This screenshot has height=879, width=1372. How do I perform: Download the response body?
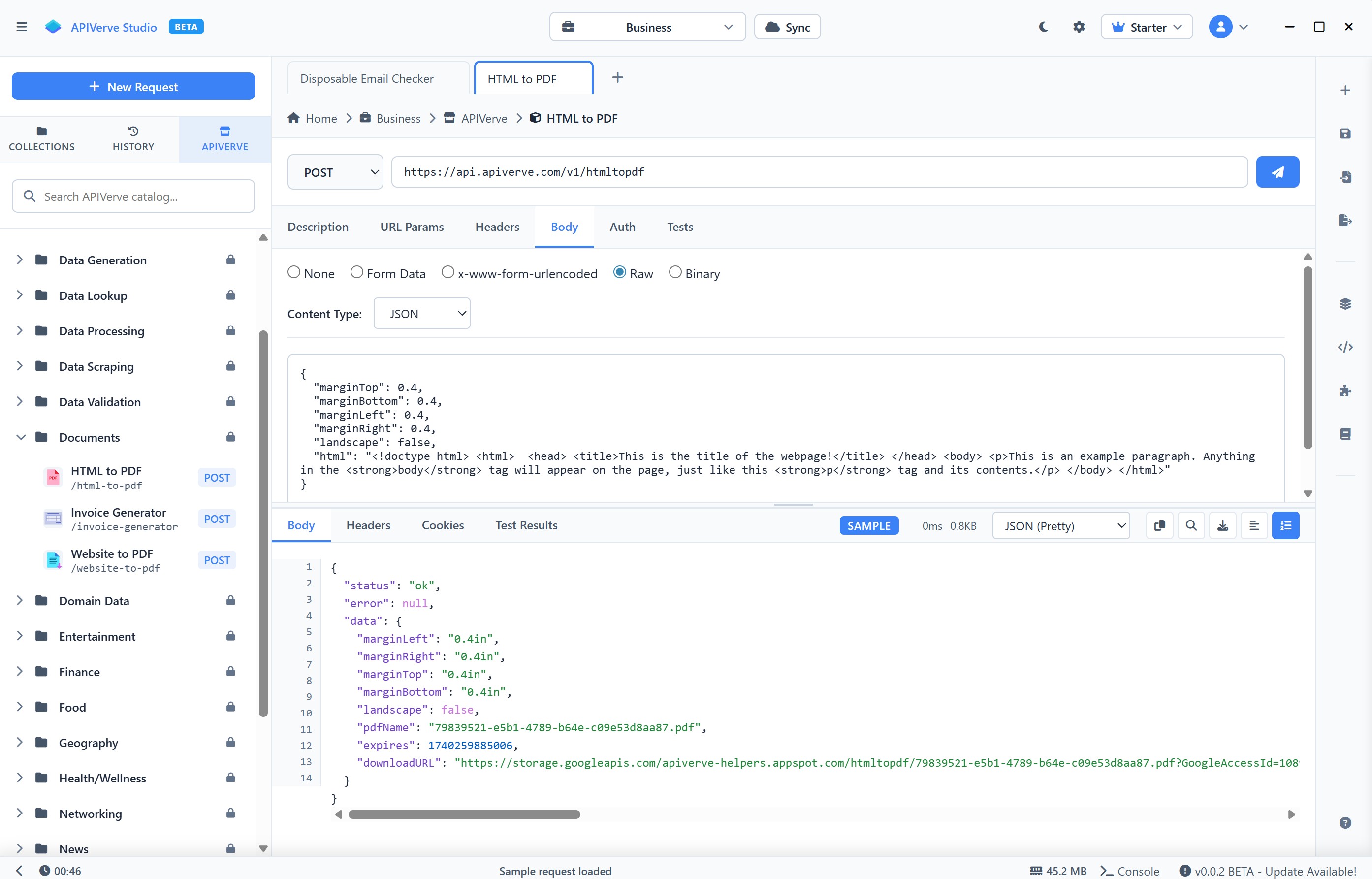click(x=1222, y=526)
